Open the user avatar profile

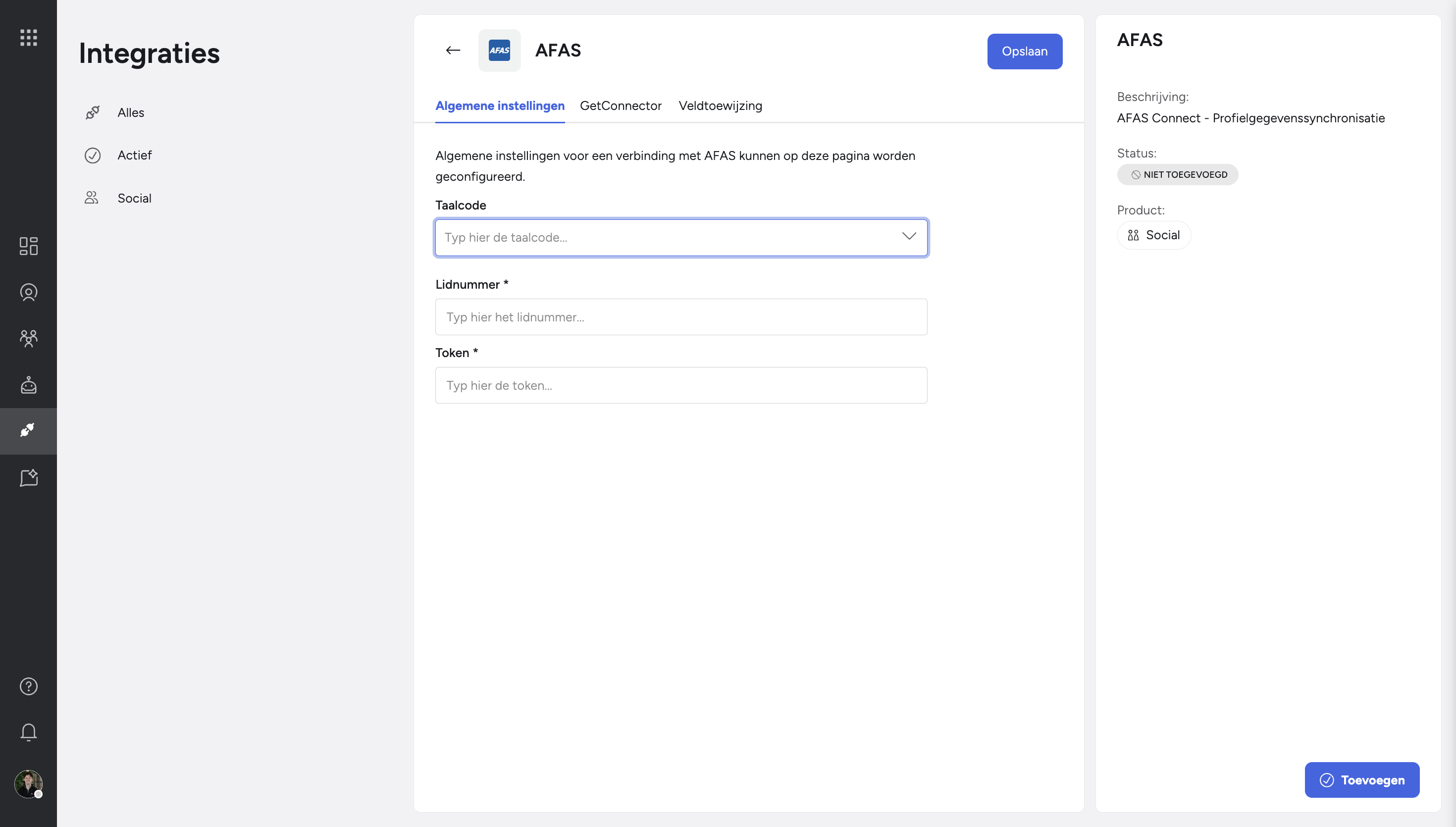[x=28, y=784]
